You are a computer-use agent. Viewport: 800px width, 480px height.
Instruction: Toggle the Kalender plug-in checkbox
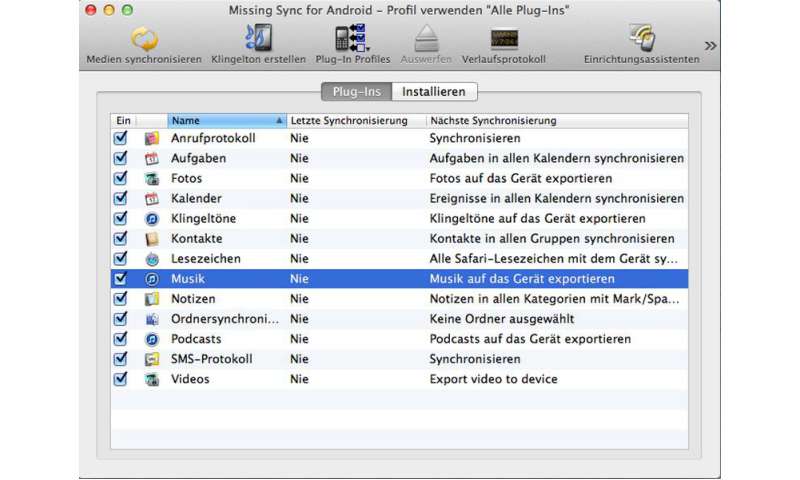[x=120, y=198]
